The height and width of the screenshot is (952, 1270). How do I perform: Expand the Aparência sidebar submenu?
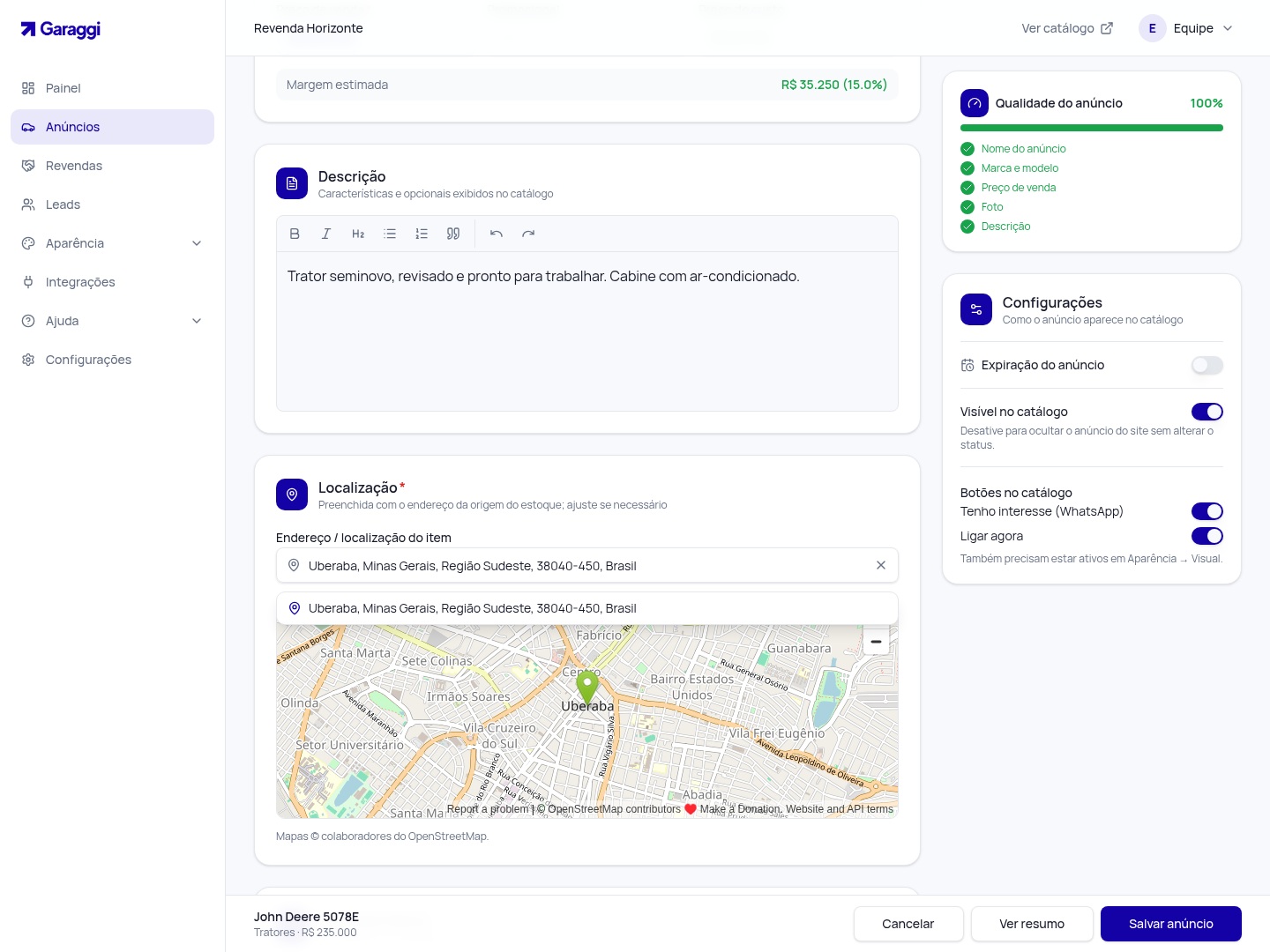tap(112, 243)
